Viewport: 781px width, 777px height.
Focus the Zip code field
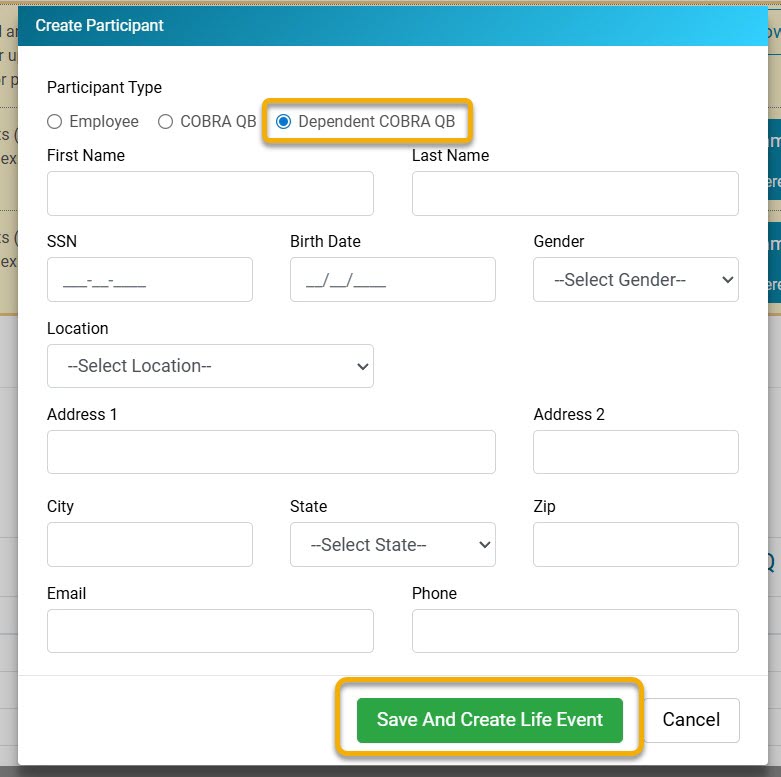click(635, 545)
